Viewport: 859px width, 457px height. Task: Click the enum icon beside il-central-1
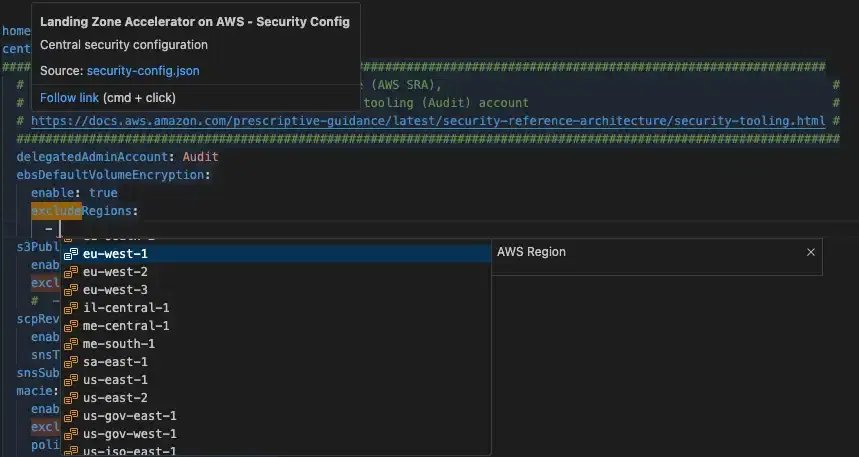[x=71, y=308]
